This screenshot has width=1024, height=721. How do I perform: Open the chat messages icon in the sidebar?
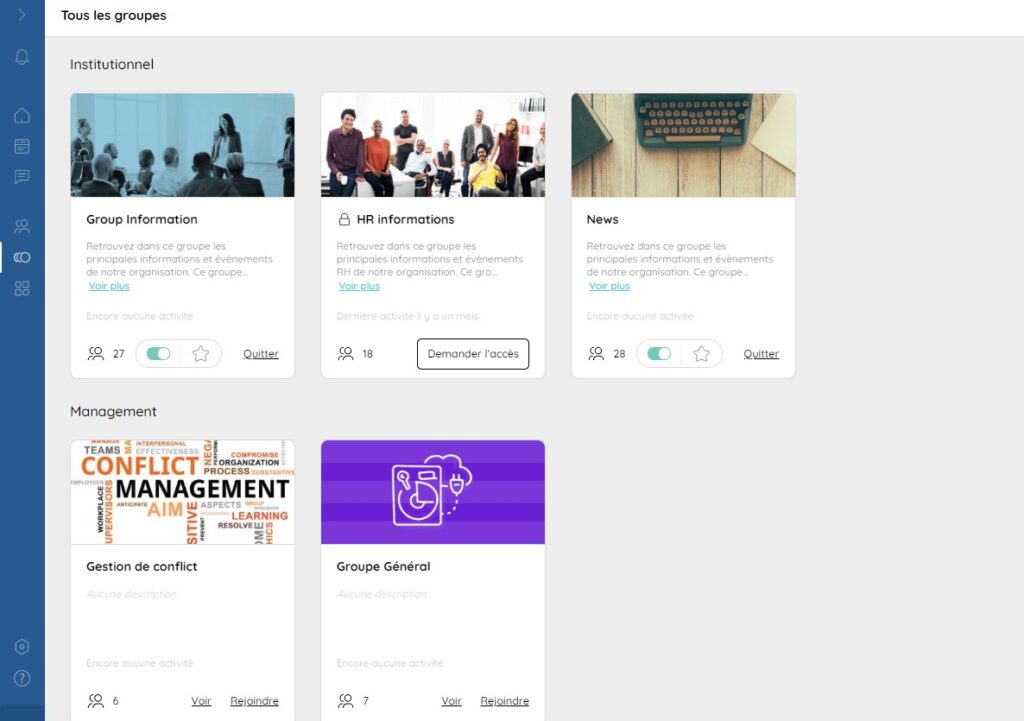point(22,177)
